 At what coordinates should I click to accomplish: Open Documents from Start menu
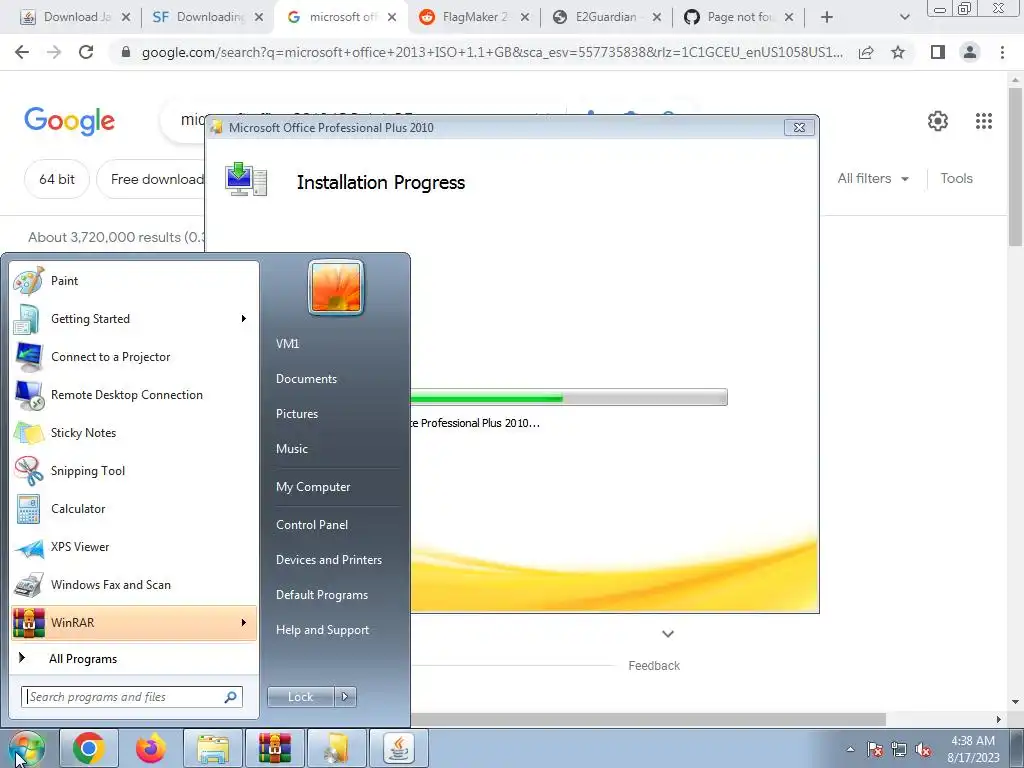[x=306, y=379]
